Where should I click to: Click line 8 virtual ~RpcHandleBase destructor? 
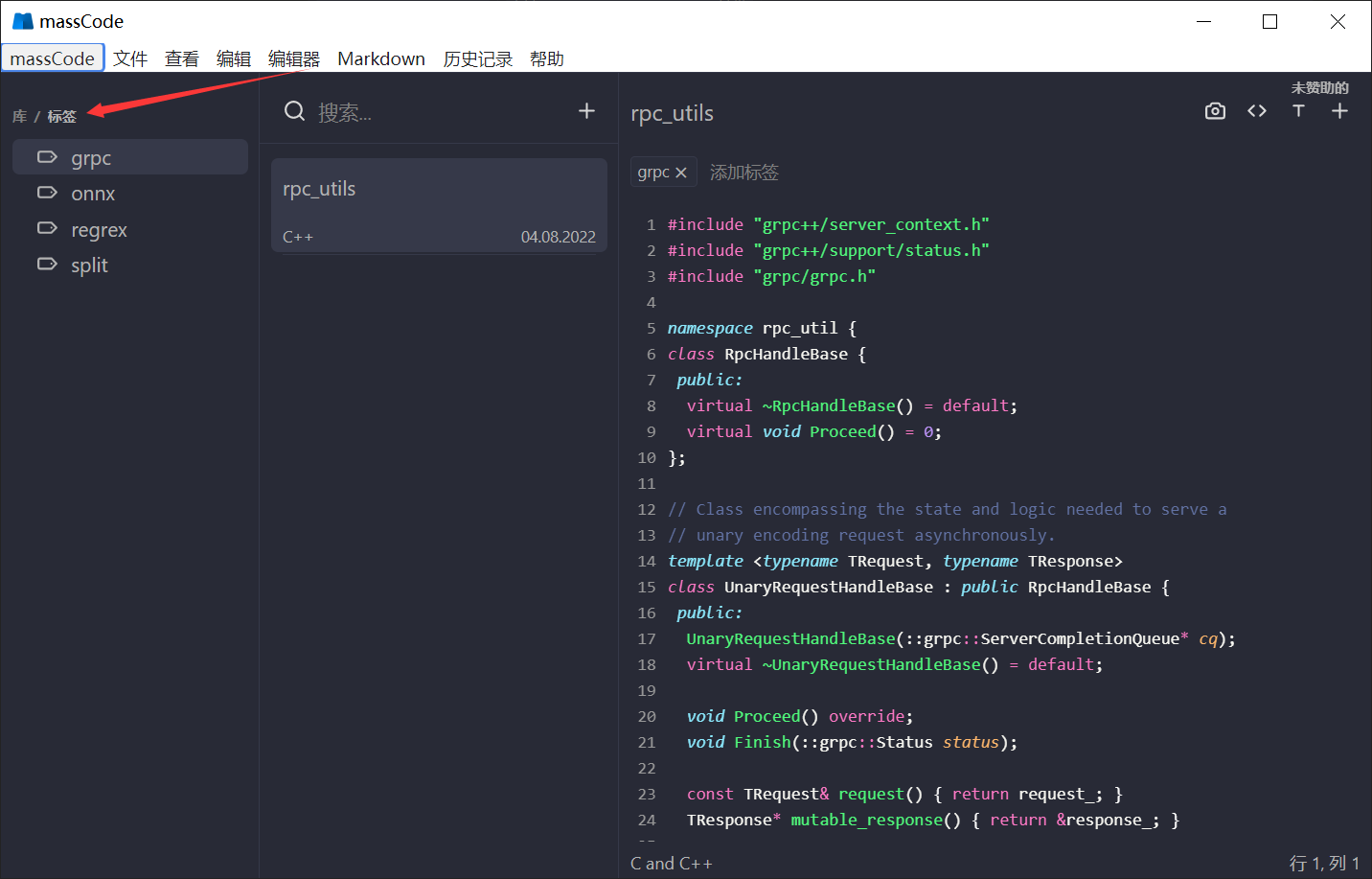(852, 405)
